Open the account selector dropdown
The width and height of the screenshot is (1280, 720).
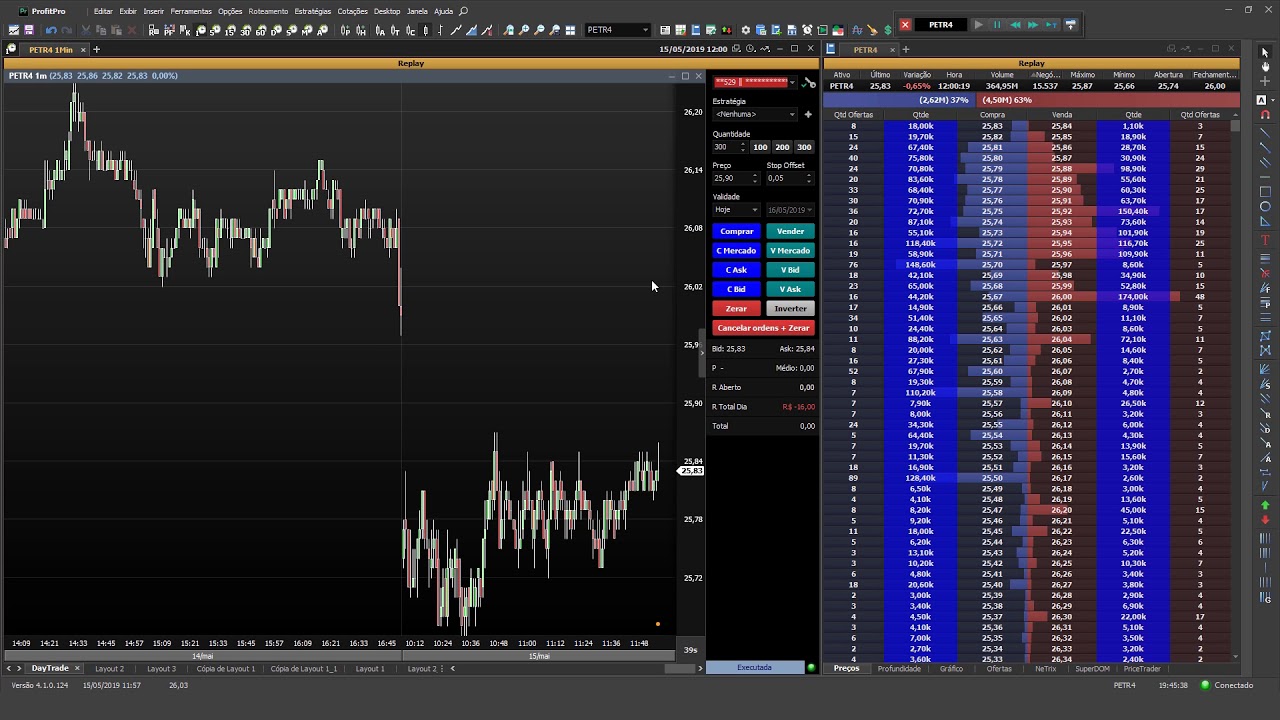(x=791, y=82)
